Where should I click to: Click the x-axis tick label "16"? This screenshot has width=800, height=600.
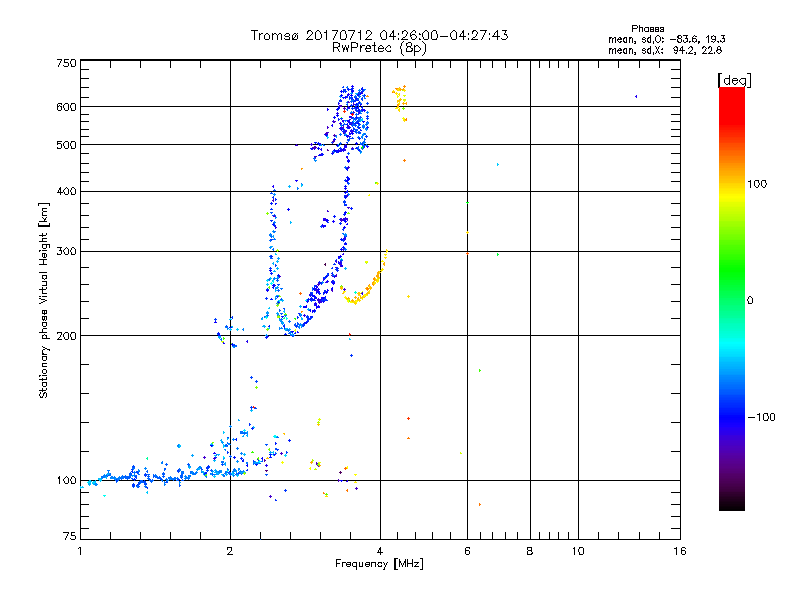(x=680, y=551)
